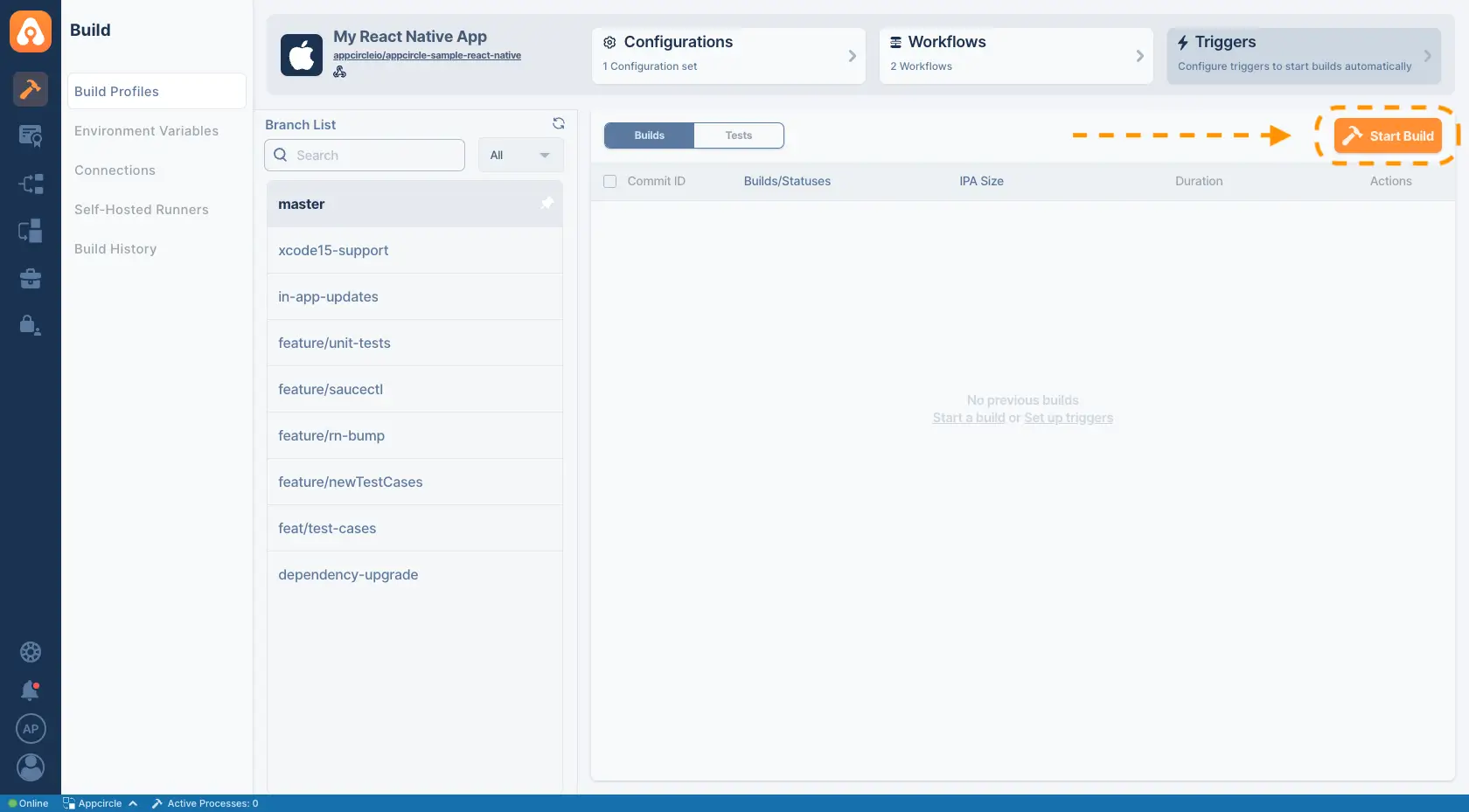Follow the 'Set up triggers' link

click(x=1069, y=418)
